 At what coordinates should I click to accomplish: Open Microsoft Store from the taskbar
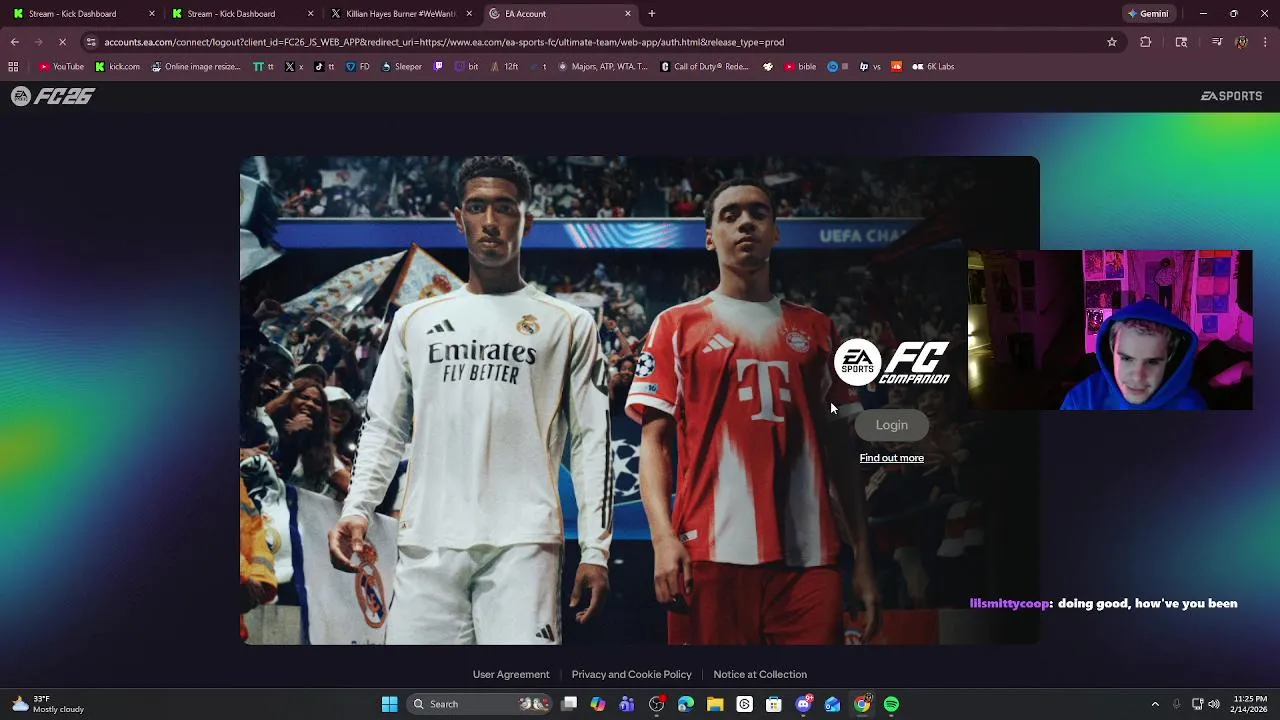(x=773, y=704)
